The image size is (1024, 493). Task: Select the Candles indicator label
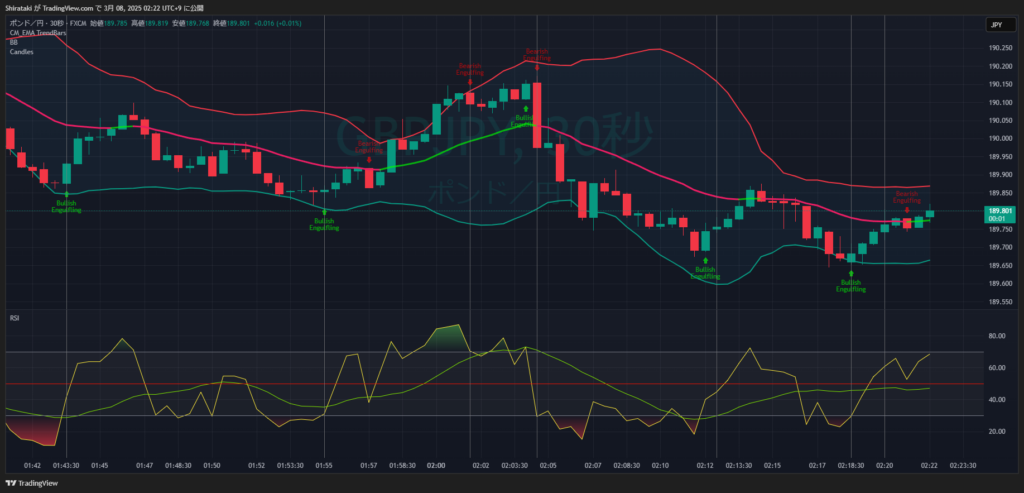click(x=22, y=52)
